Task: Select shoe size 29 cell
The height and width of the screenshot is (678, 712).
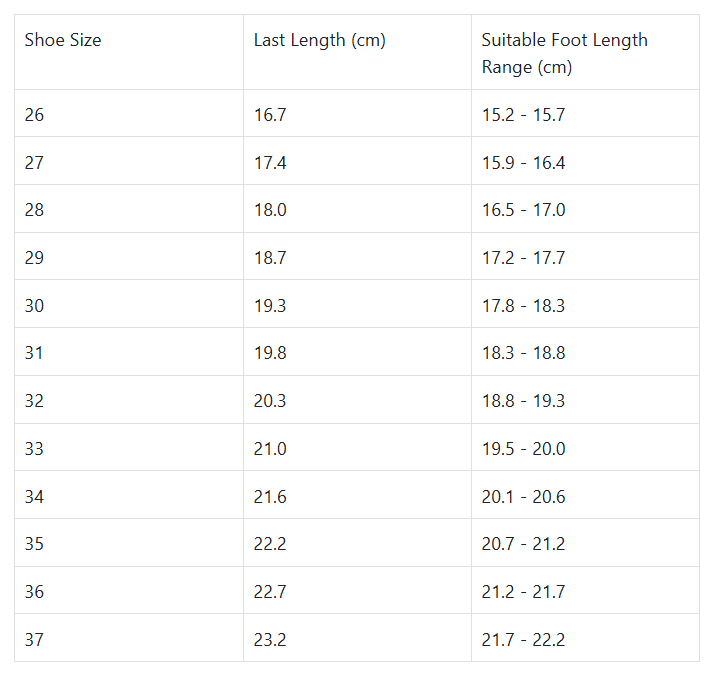Action: click(35, 258)
